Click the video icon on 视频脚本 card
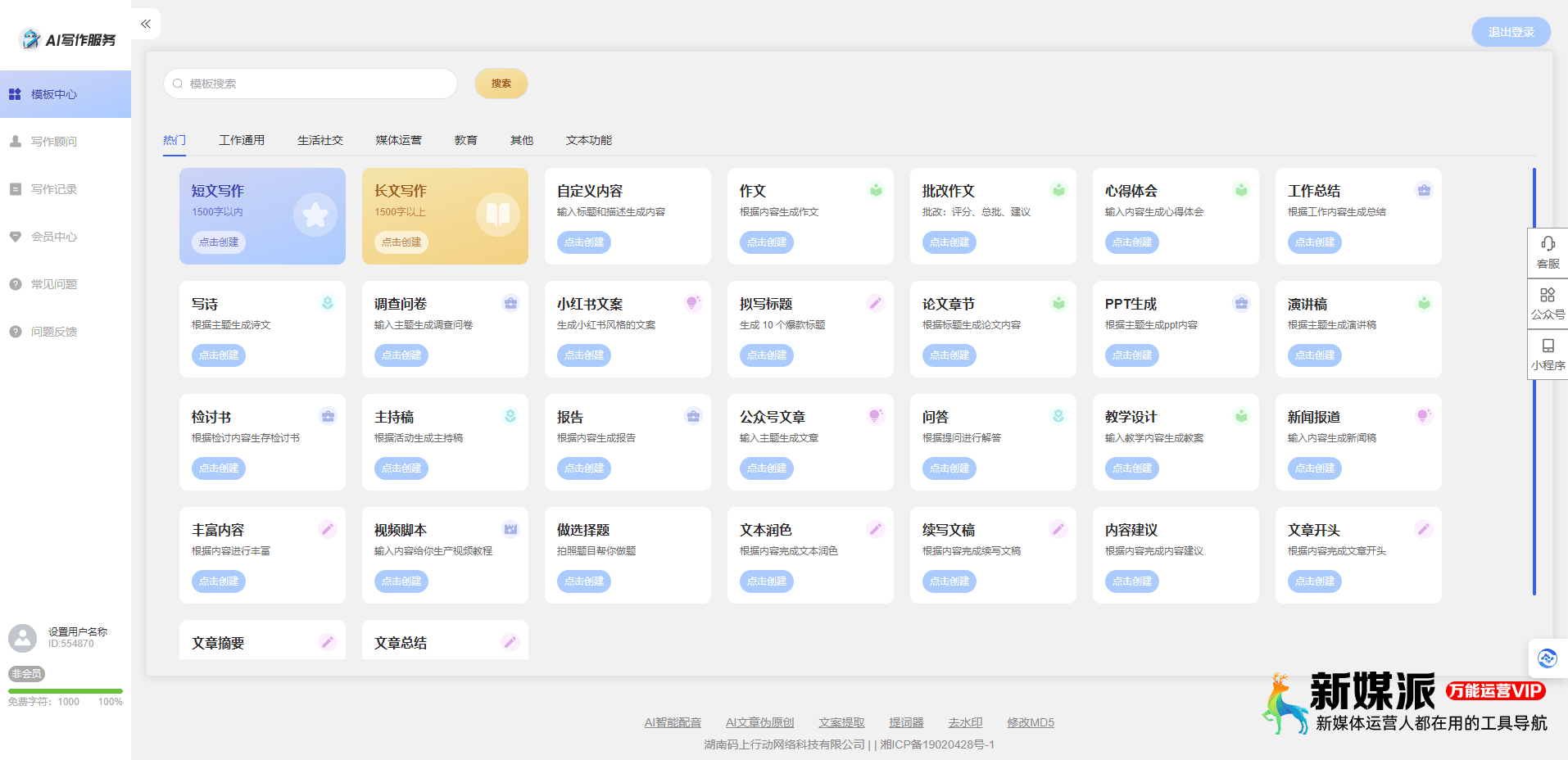Image resolution: width=1568 pixels, height=760 pixels. [x=510, y=530]
